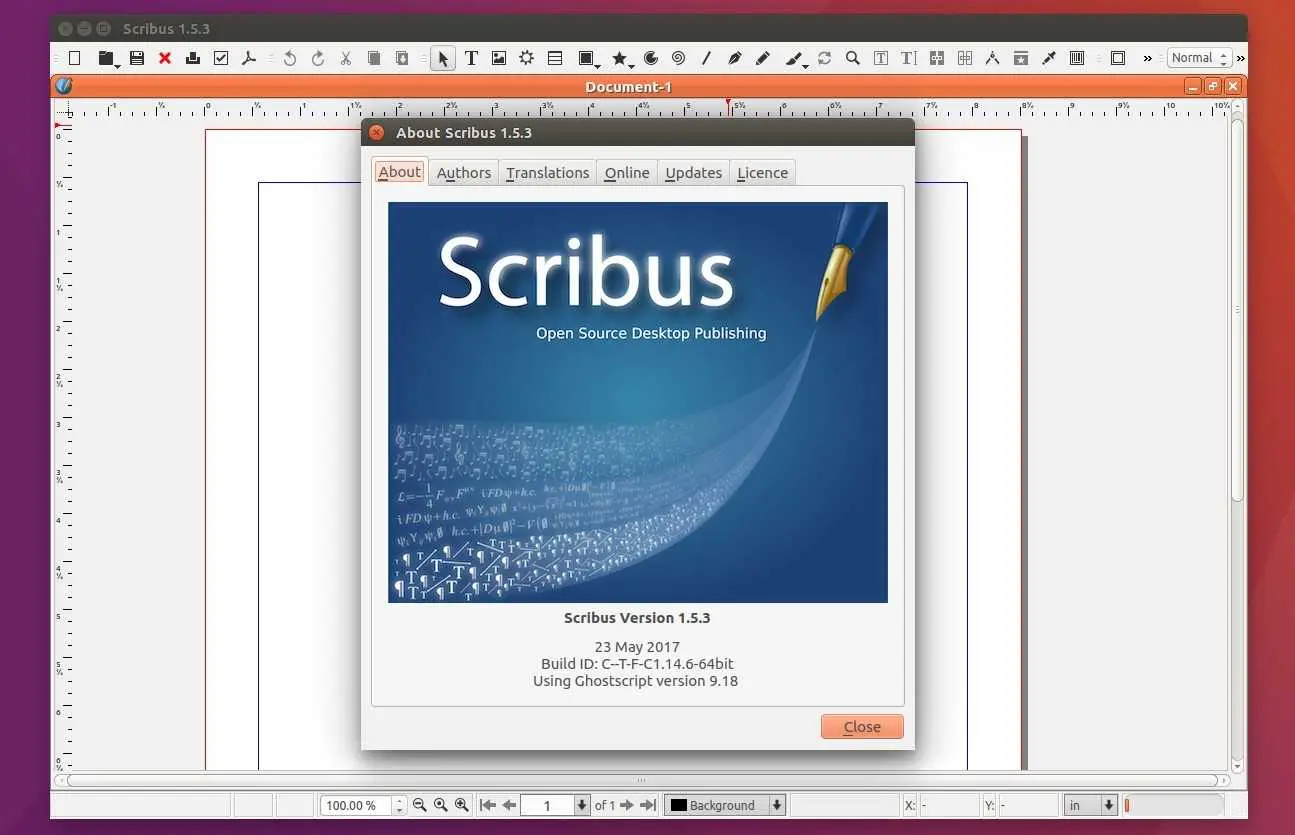Run the Preflight Verifier checkmark icon
This screenshot has height=835, width=1295.
[x=221, y=59]
